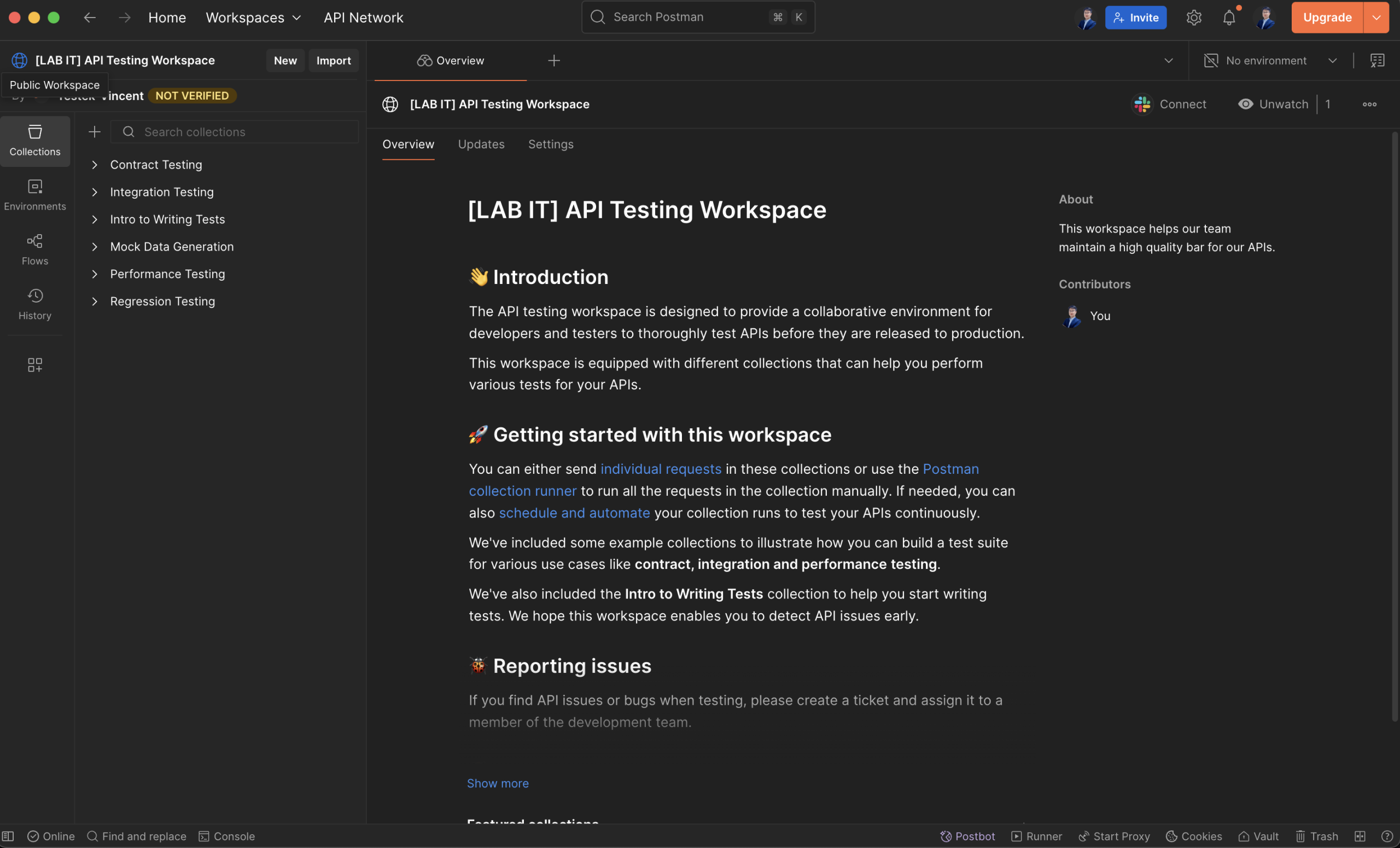
Task: Toggle Unwatch on this workspace
Action: tap(1274, 104)
